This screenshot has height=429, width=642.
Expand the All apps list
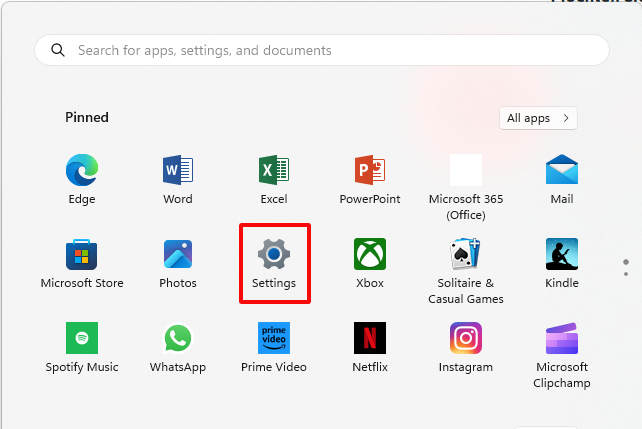coord(538,118)
